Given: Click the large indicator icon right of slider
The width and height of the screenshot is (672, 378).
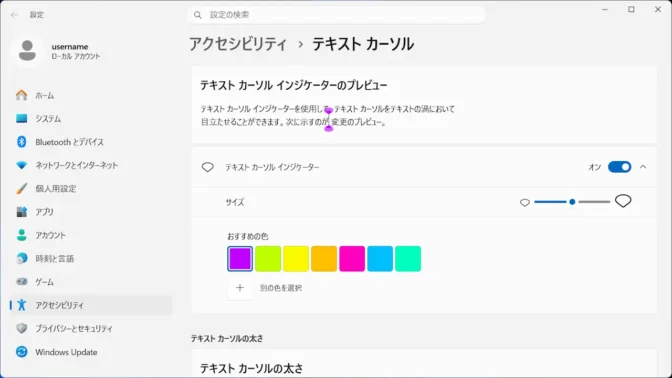Looking at the screenshot, I should click(623, 201).
